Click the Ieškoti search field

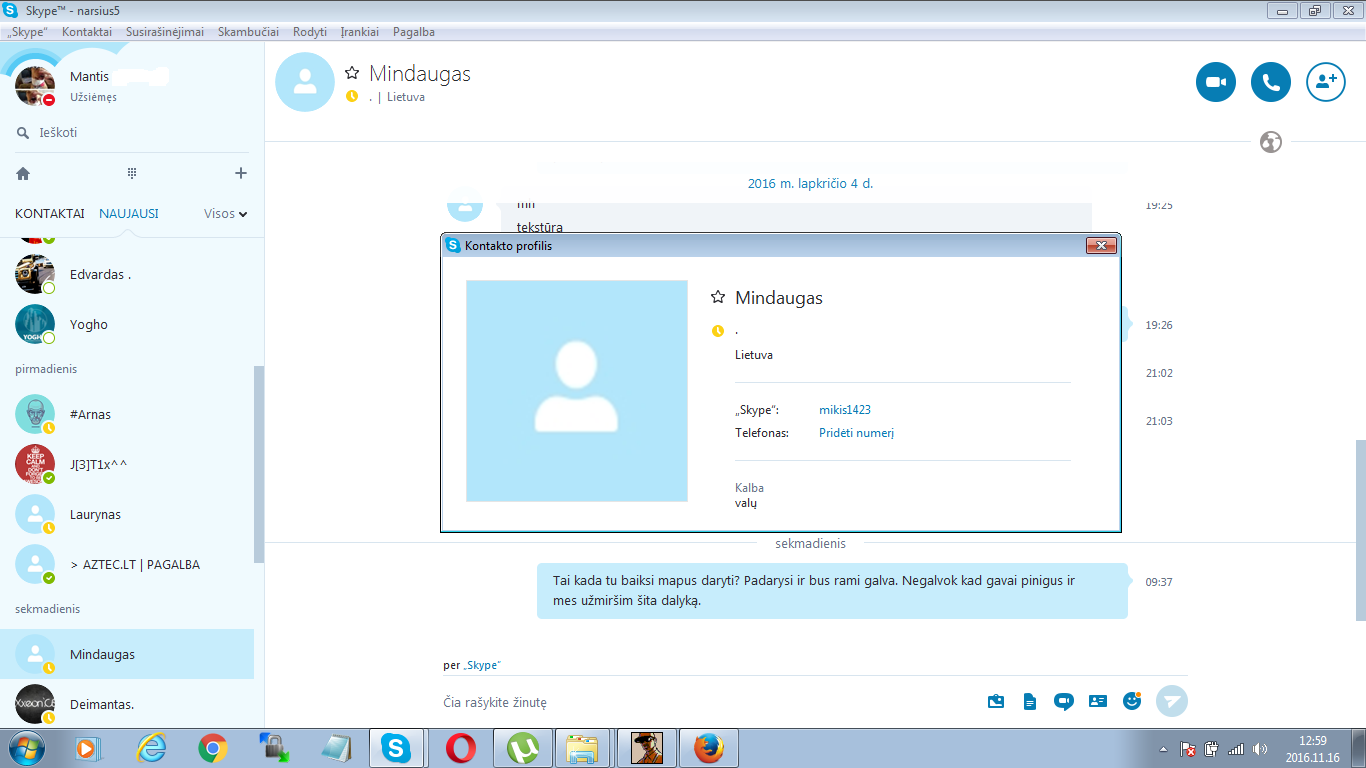132,132
